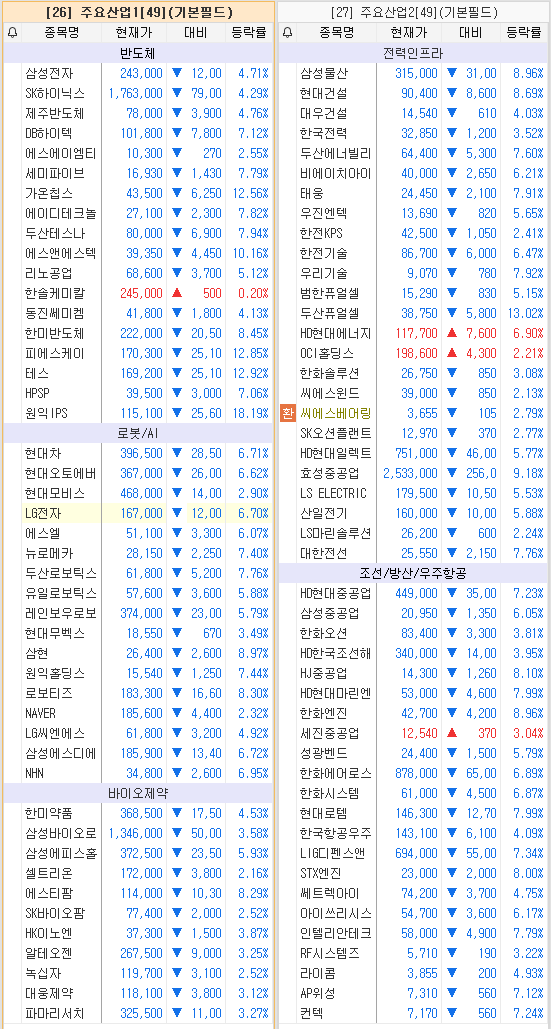Select the 두산퓨얼셀 stock name

pyautogui.click(x=329, y=314)
